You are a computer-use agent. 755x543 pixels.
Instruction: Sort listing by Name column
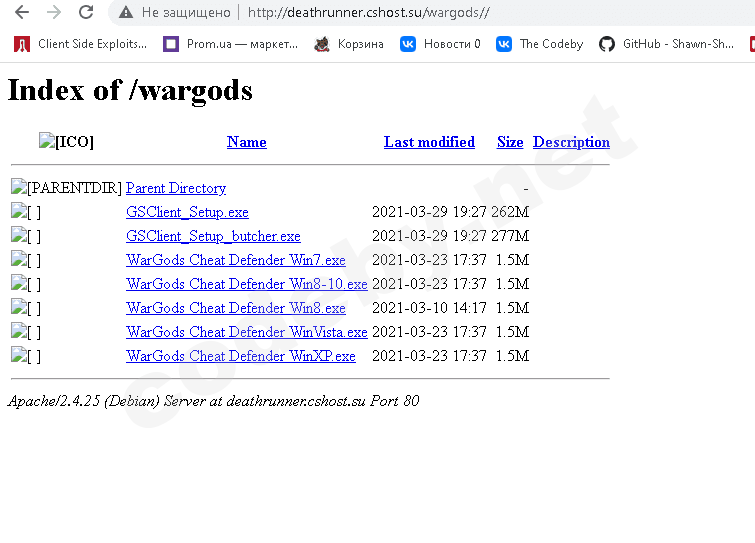247,142
